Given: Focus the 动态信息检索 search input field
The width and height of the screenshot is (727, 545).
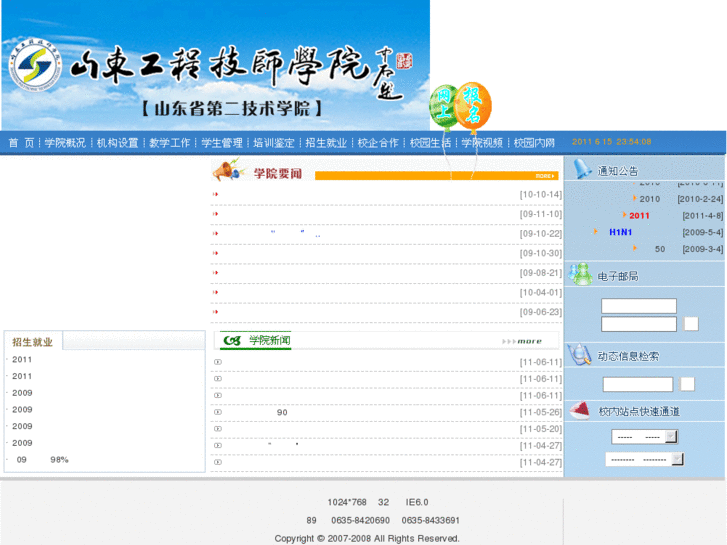Looking at the screenshot, I should coord(638,384).
